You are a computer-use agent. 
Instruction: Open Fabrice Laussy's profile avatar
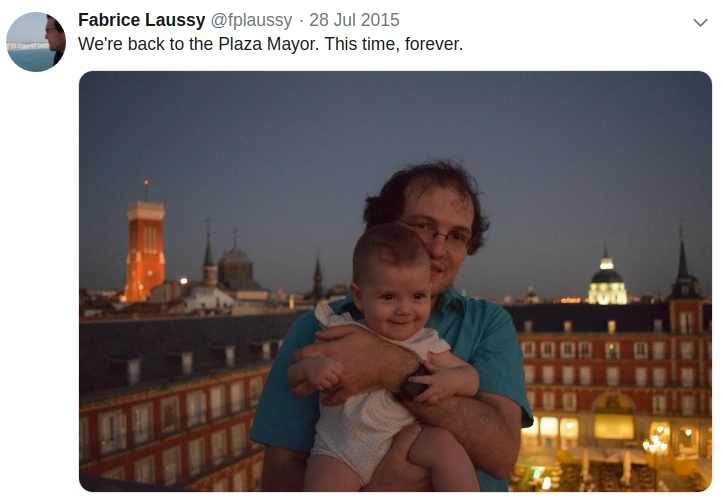point(36,42)
